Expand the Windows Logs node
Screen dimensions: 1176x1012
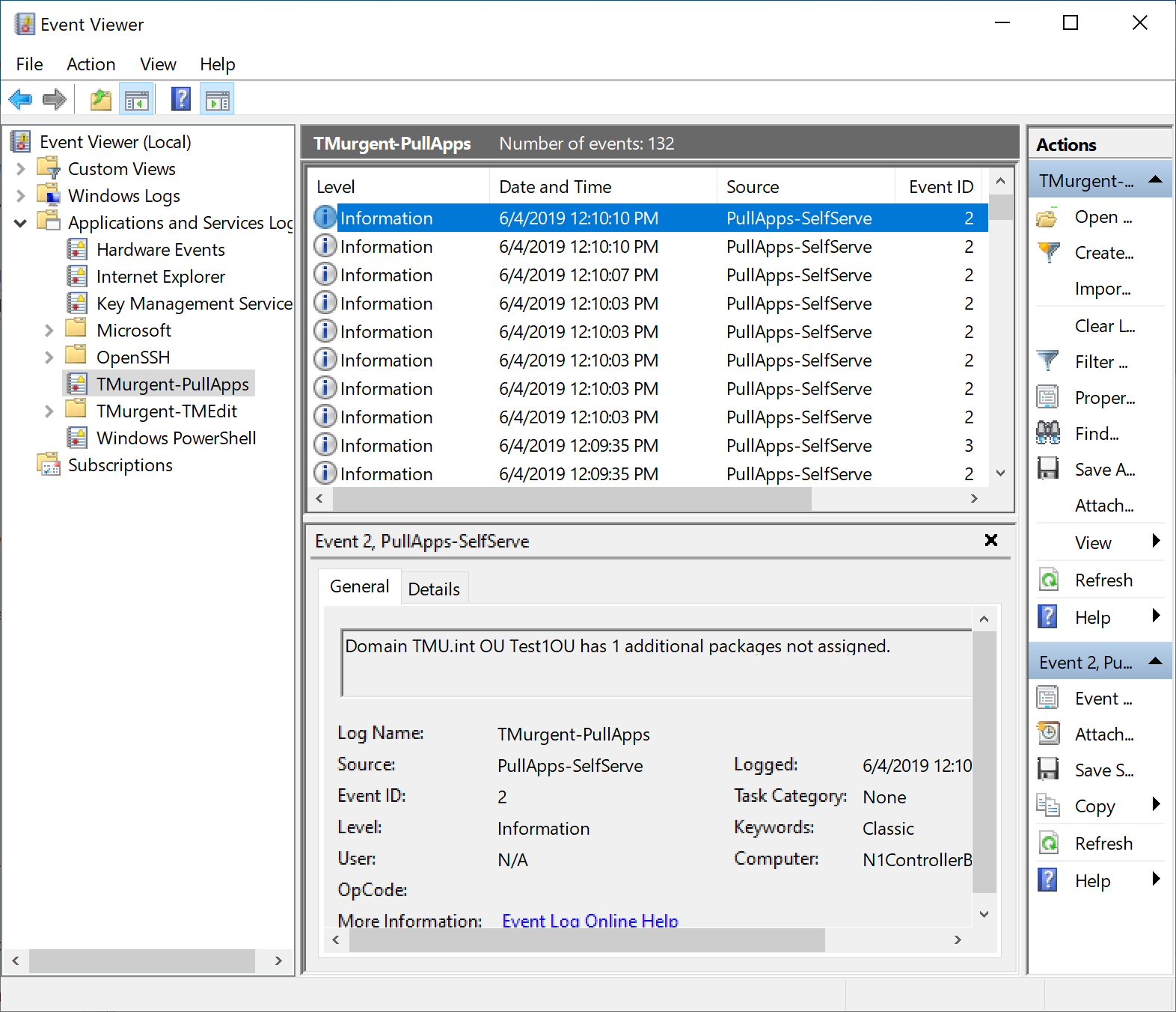21,196
